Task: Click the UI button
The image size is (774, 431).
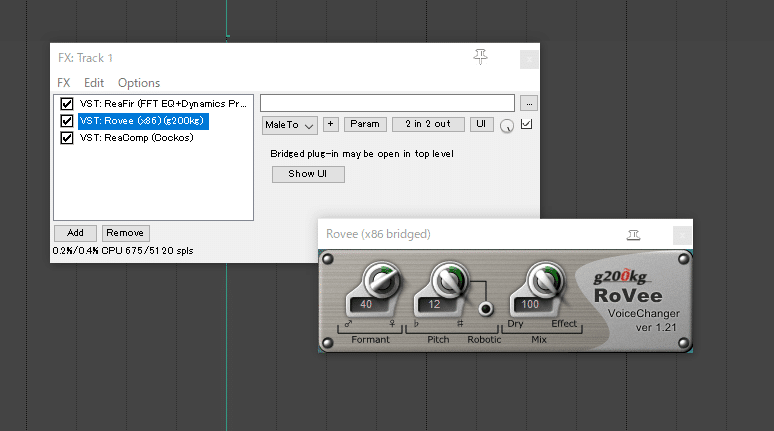Action: (x=481, y=124)
